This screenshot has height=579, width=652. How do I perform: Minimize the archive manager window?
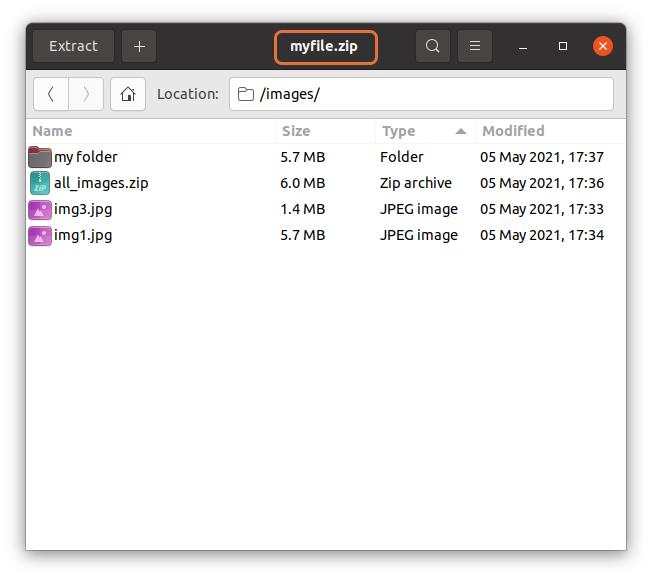click(523, 46)
